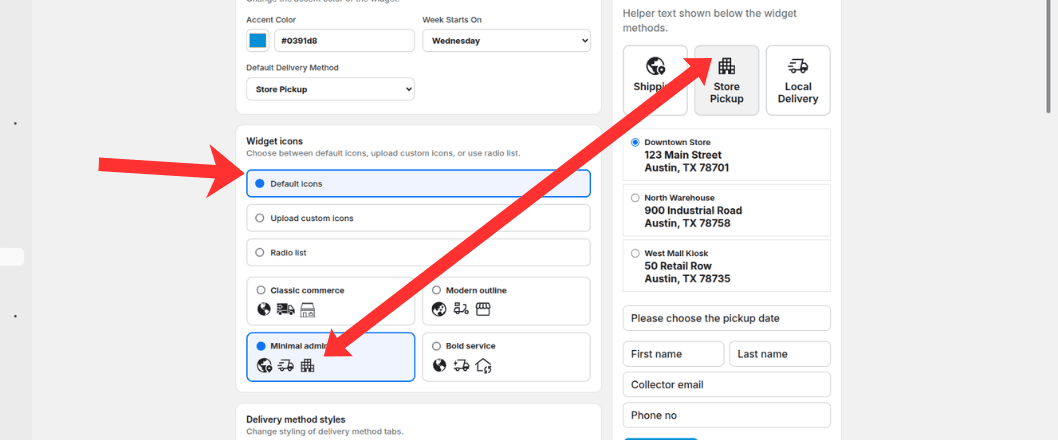This screenshot has width=1058, height=440.
Task: Click the Local Delivery truck icon
Action: [x=798, y=66]
